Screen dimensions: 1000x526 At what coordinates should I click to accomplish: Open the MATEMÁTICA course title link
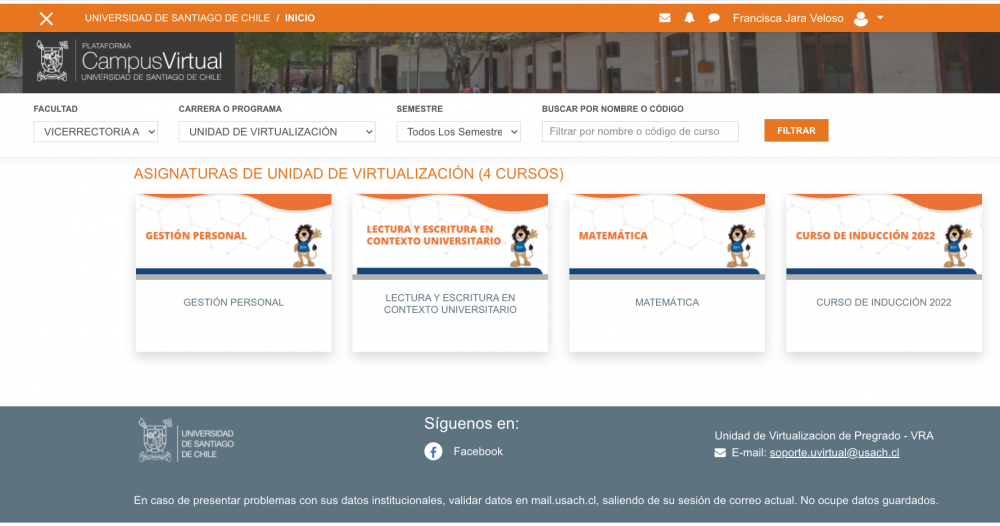667,302
